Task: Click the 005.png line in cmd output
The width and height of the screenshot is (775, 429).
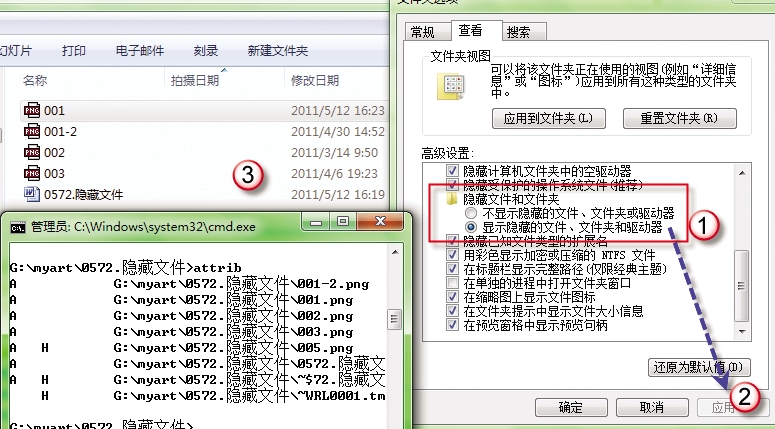Action: click(181, 348)
